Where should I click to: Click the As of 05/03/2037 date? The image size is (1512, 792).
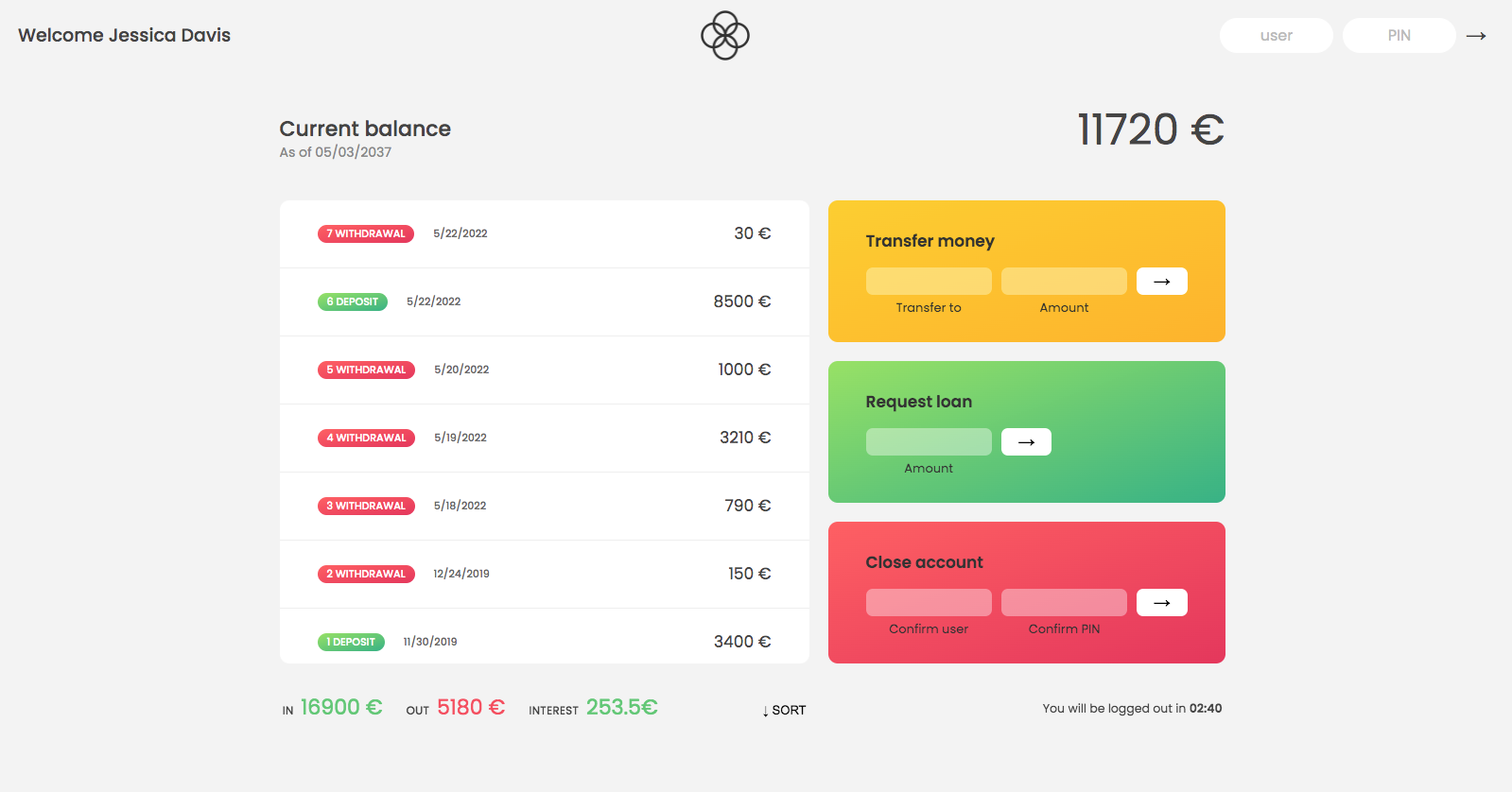336,152
